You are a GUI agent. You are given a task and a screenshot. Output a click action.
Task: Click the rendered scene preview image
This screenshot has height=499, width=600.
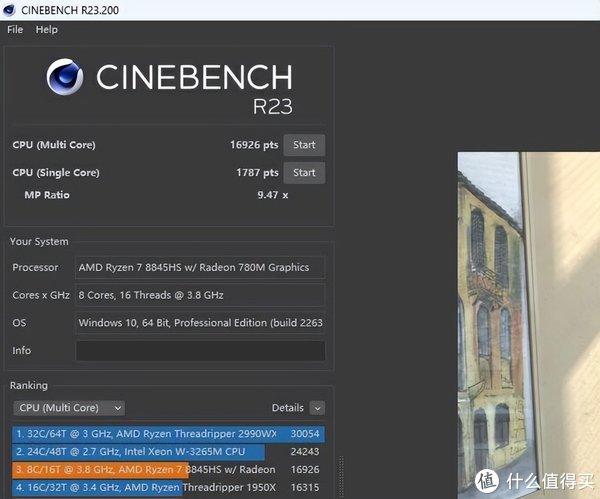[x=529, y=325]
